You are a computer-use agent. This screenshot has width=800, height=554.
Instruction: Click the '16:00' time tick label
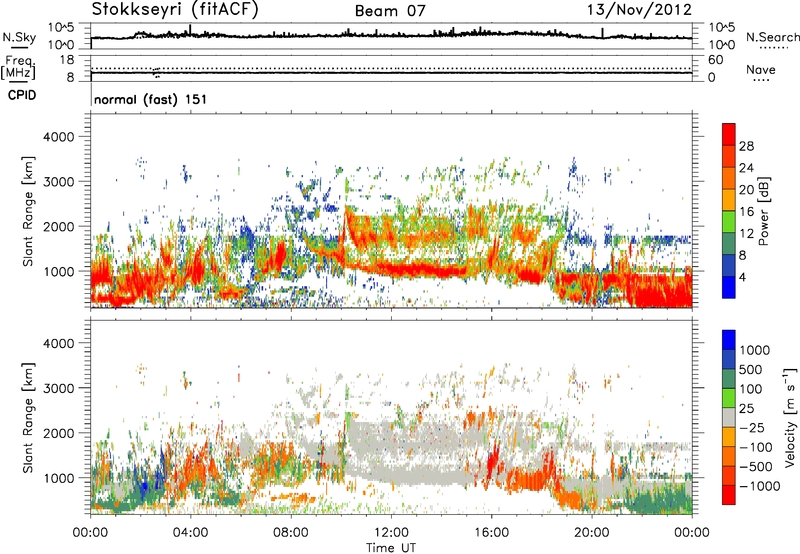[491, 533]
